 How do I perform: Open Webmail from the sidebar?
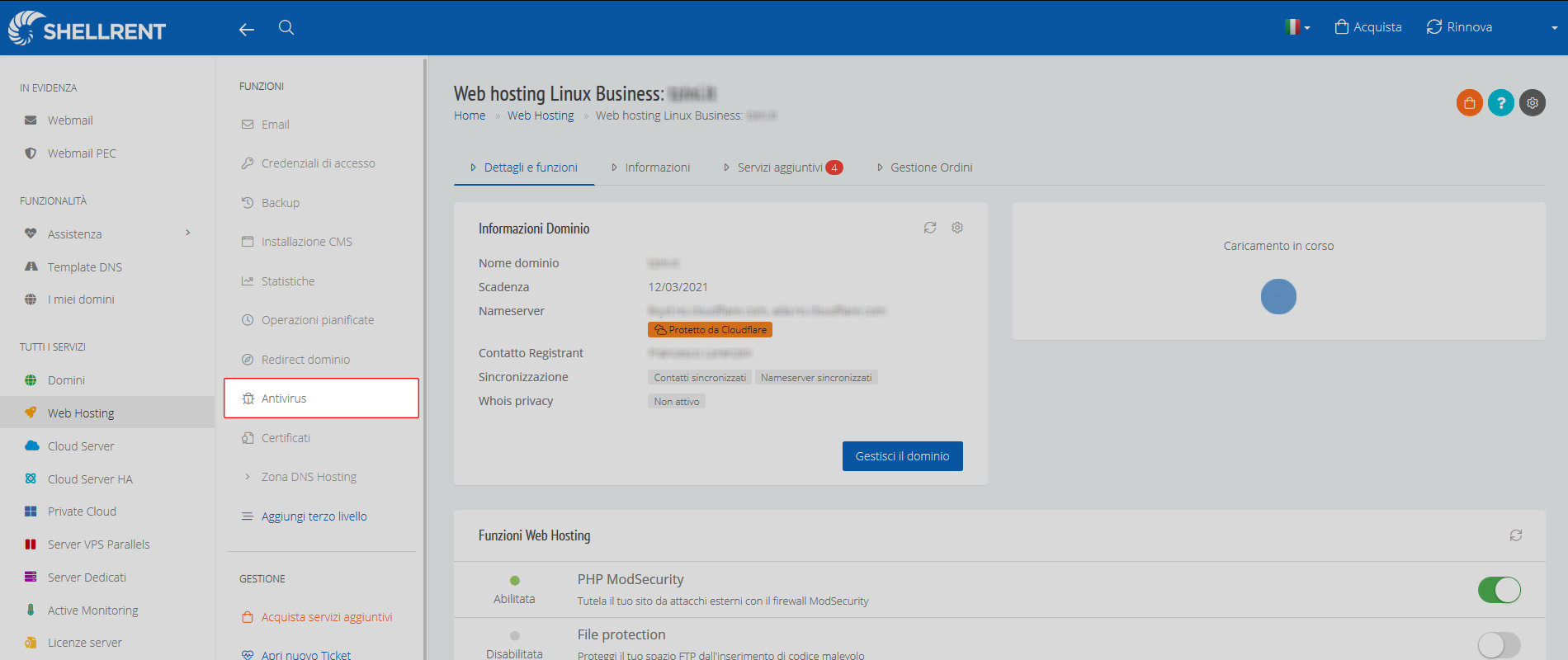pyautogui.click(x=70, y=120)
